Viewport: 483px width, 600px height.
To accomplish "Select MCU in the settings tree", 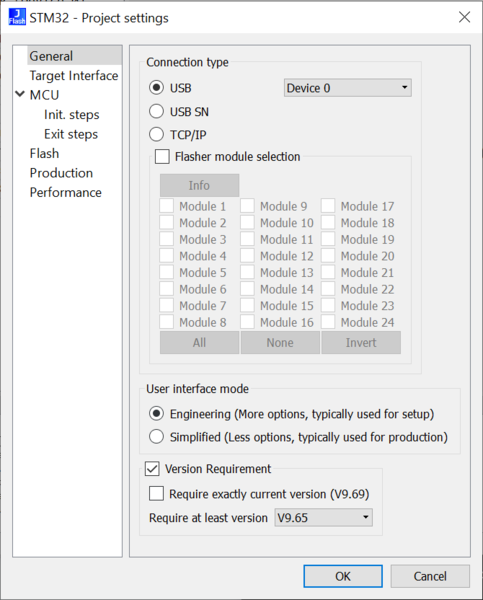I will point(44,95).
